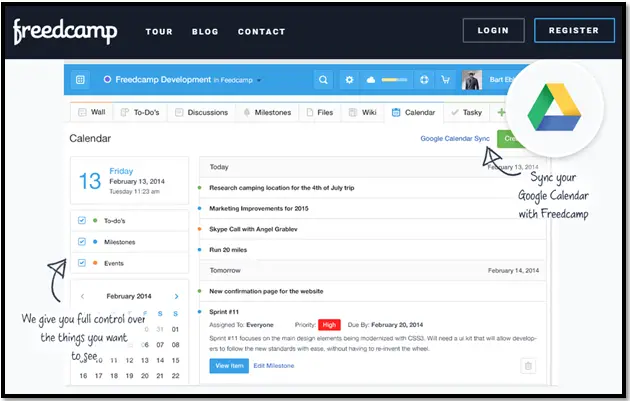This screenshot has width=630, height=401.
Task: Open the To-Do's tab
Action: [140, 112]
